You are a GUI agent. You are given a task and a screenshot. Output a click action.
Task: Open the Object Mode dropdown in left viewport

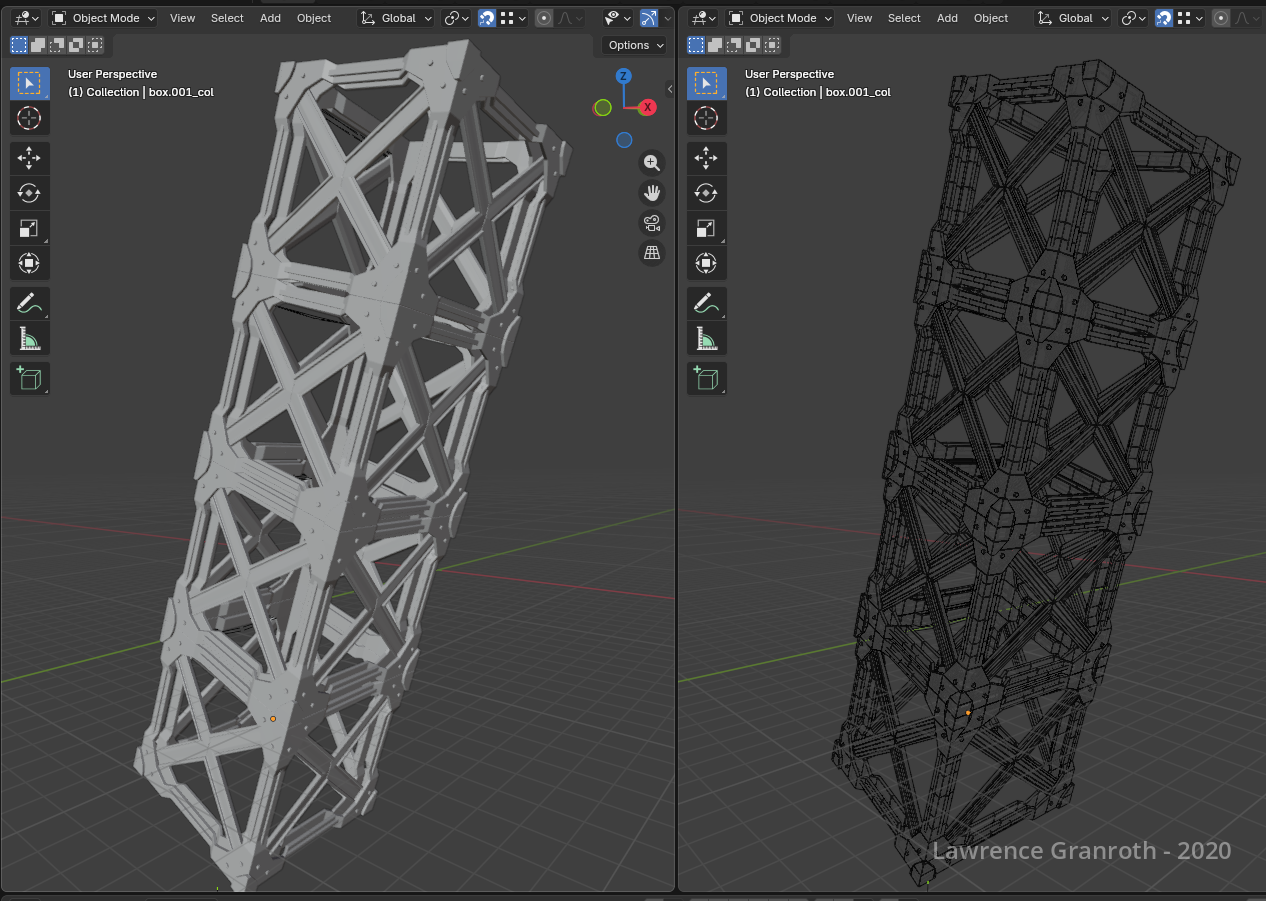pyautogui.click(x=103, y=18)
